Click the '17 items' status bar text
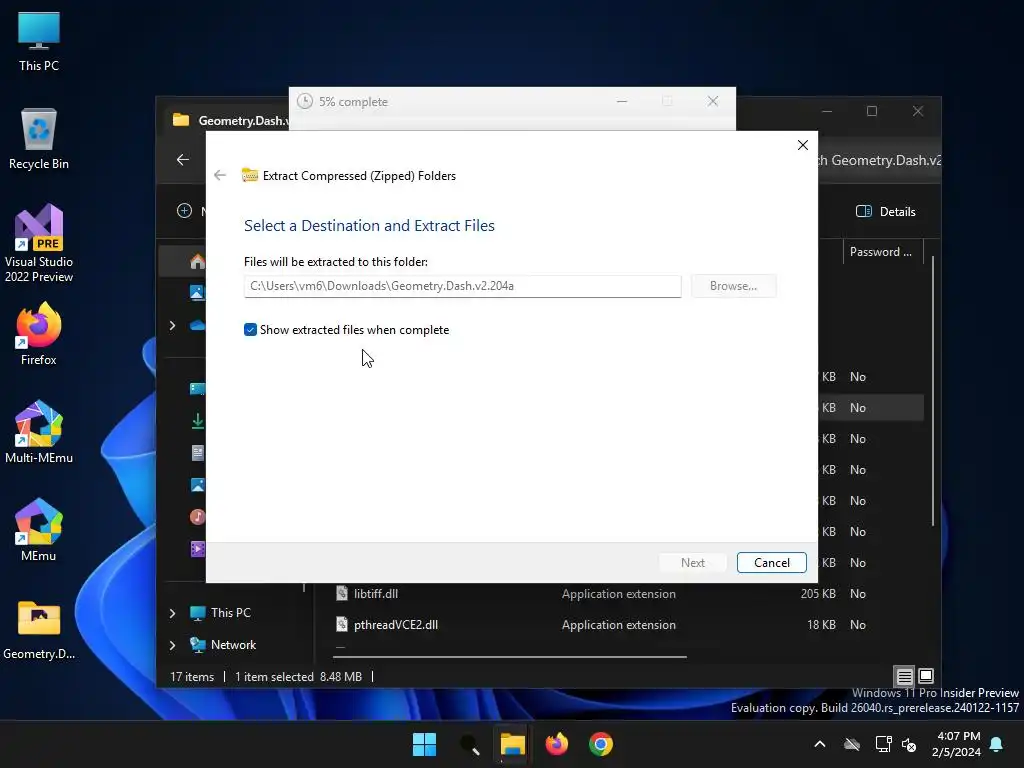 pyautogui.click(x=192, y=677)
